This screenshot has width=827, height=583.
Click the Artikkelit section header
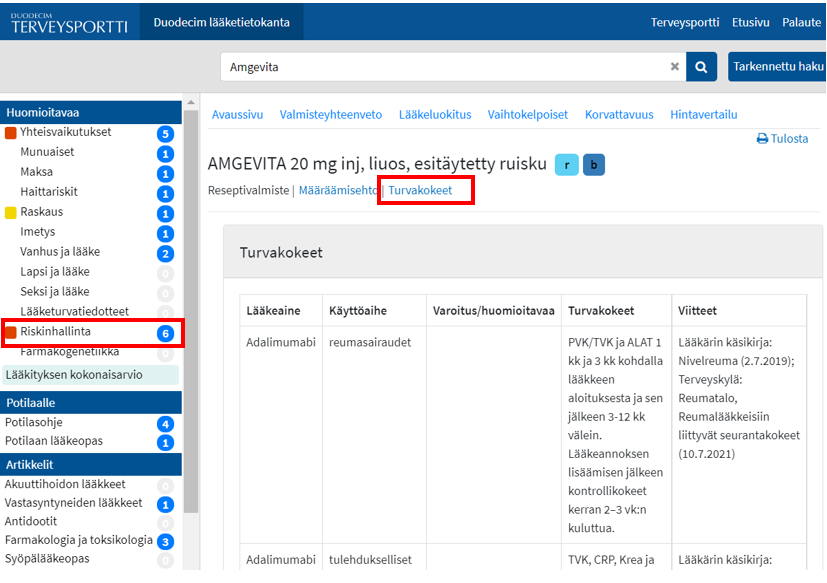point(91,464)
